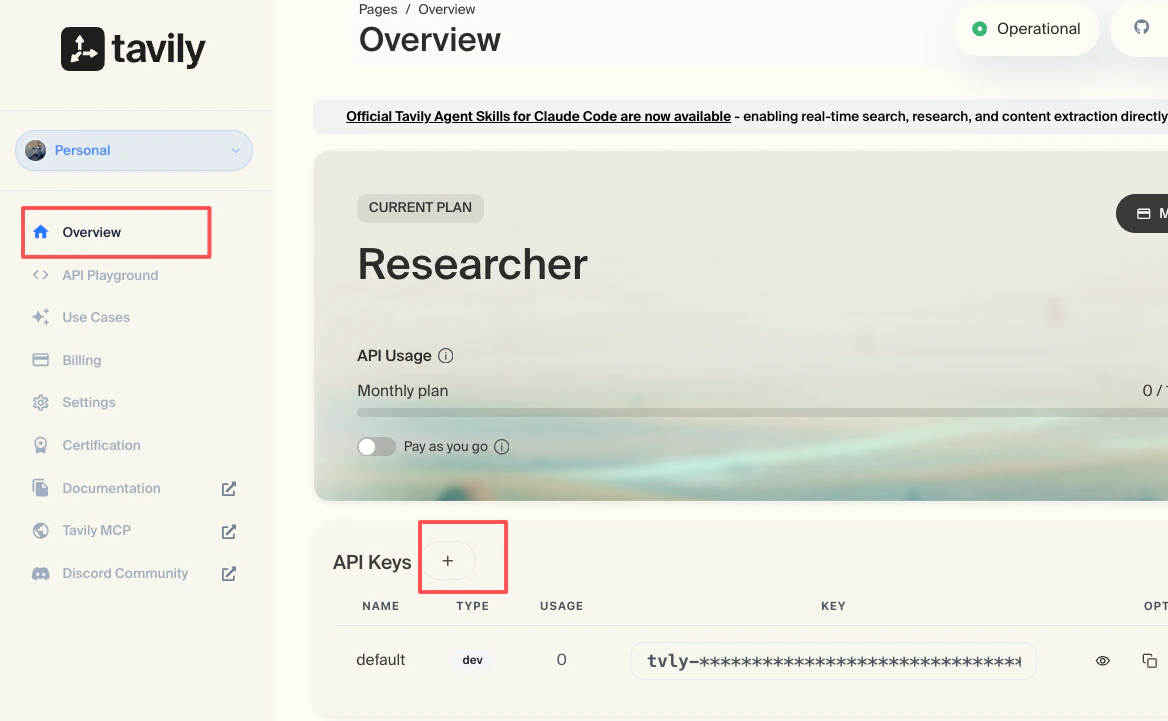Click the Settings gear icon
This screenshot has width=1168, height=721.
click(41, 402)
